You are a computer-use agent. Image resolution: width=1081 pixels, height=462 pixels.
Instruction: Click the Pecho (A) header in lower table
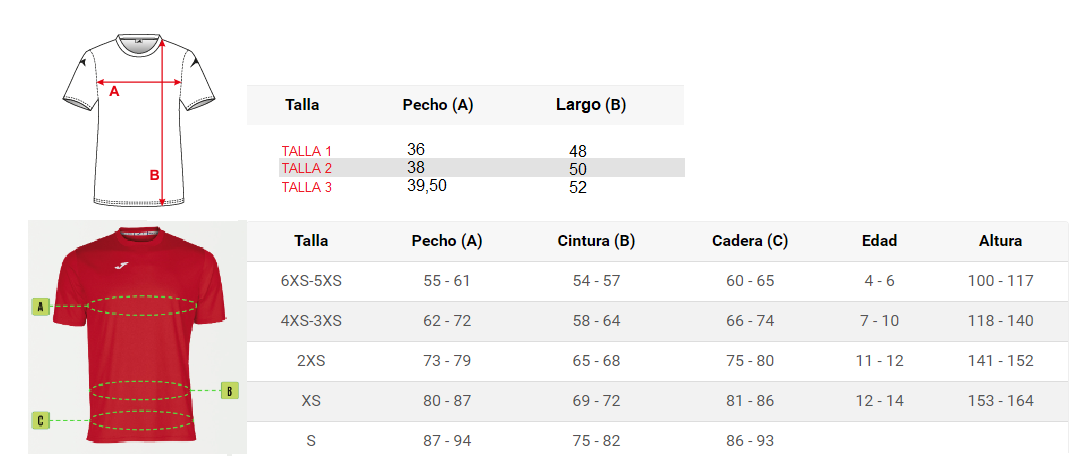pyautogui.click(x=447, y=241)
